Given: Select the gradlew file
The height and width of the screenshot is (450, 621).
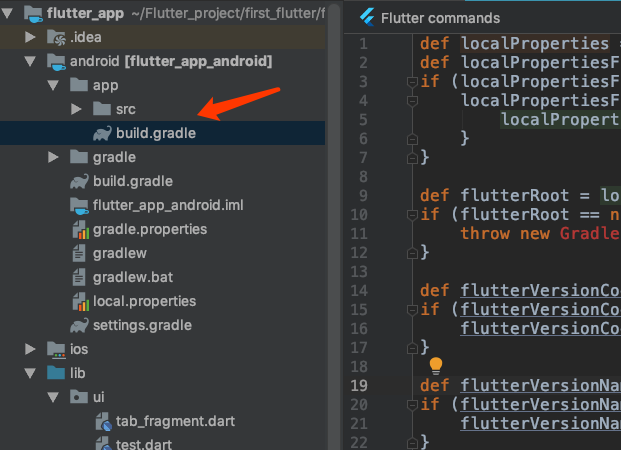Looking at the screenshot, I should 120,253.
